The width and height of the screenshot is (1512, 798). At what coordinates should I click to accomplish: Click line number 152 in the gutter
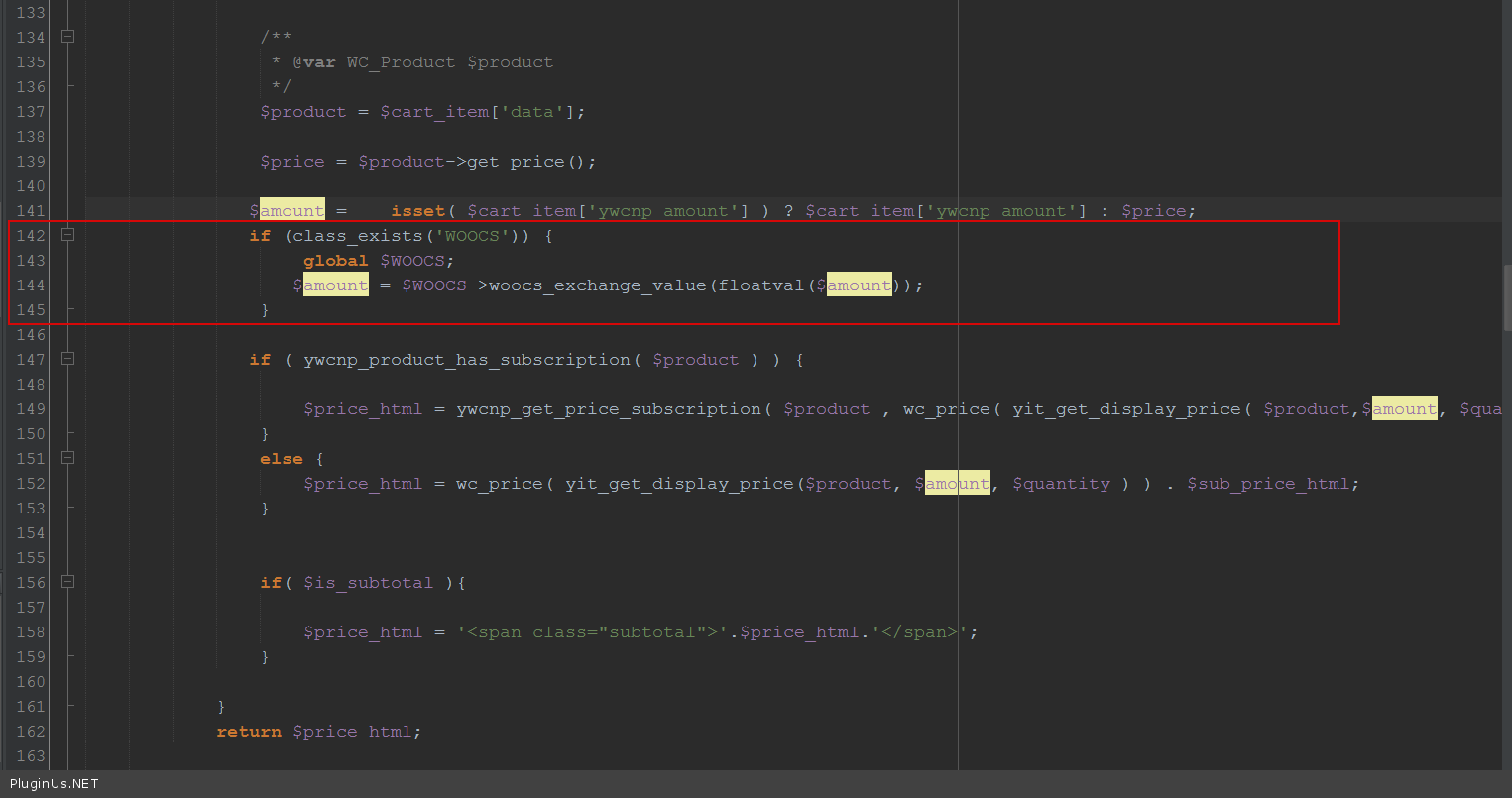(31, 484)
